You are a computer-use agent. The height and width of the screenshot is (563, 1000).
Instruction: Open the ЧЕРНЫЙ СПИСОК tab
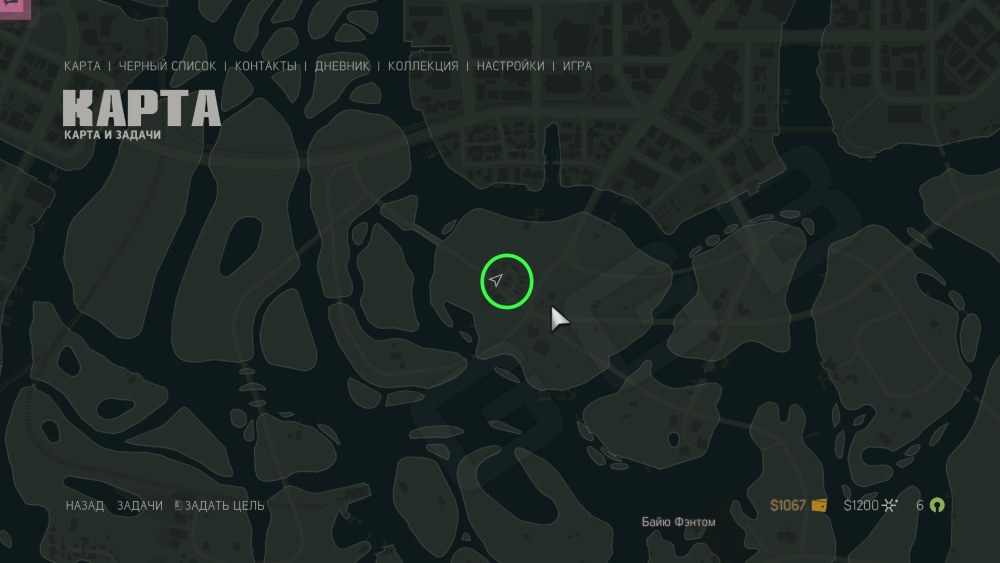(x=167, y=66)
